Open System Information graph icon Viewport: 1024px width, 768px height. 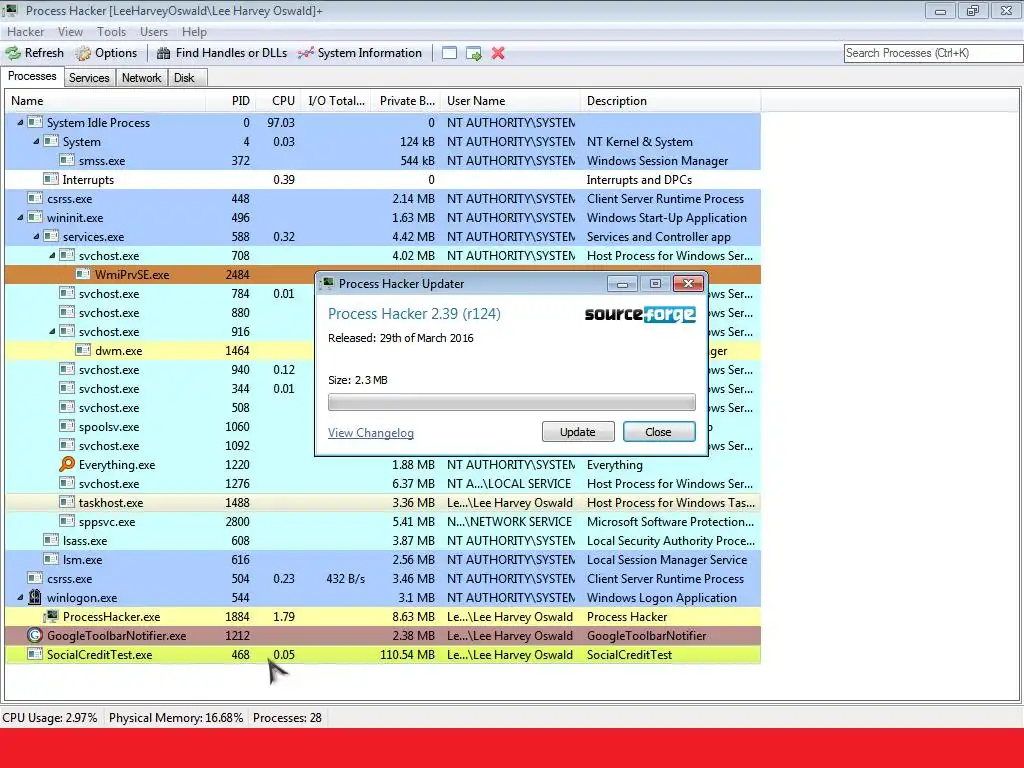tap(306, 53)
